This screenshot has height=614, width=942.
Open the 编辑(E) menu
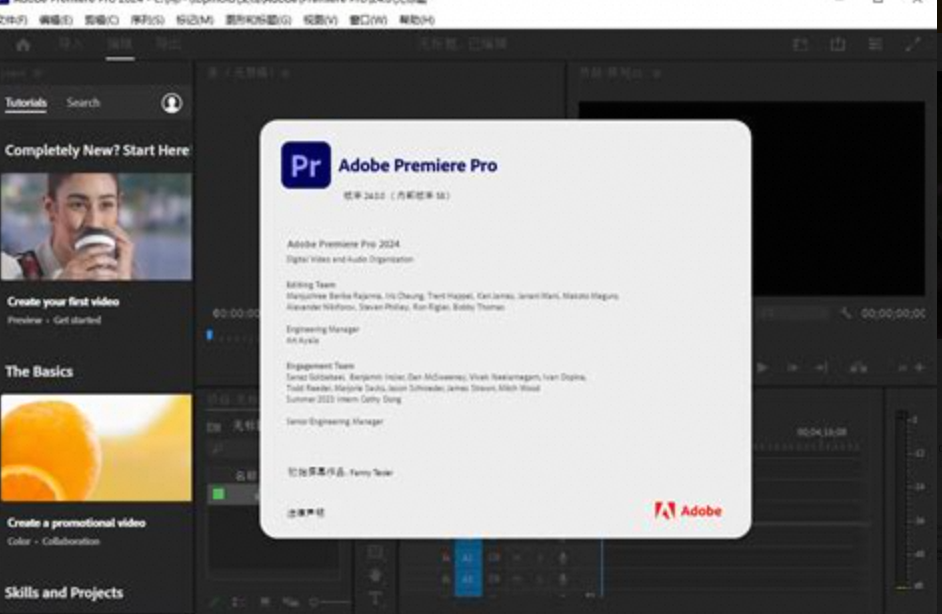pyautogui.click(x=56, y=20)
